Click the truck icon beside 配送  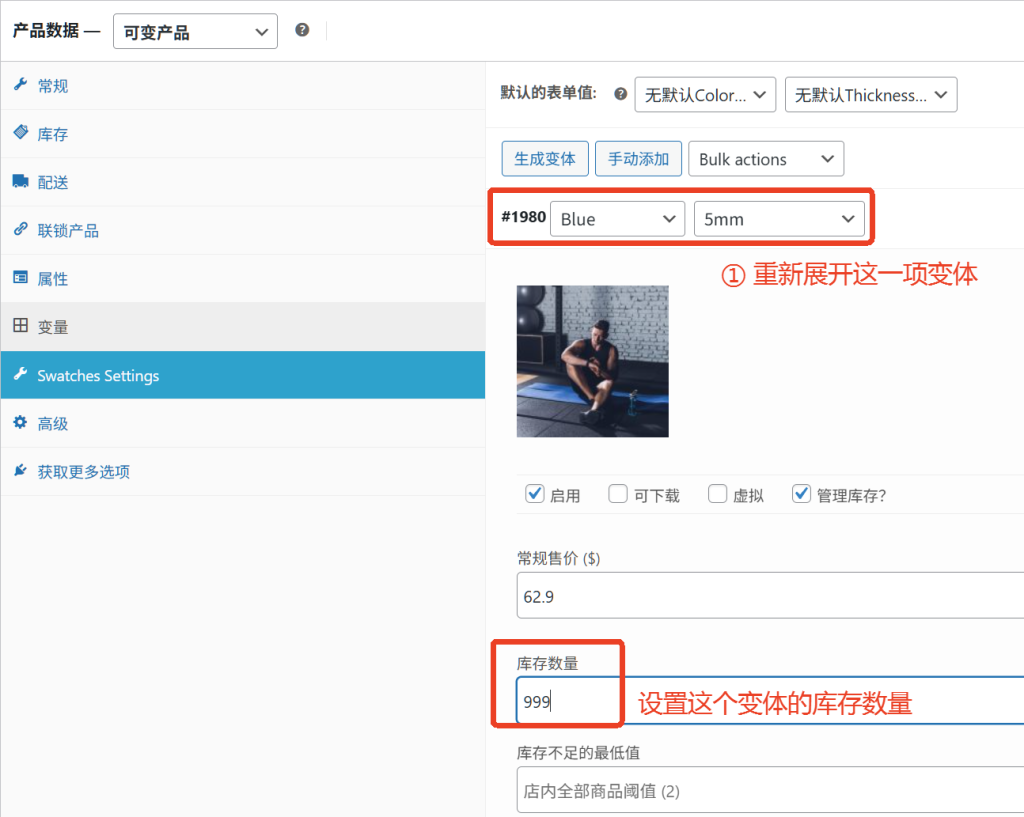20,182
